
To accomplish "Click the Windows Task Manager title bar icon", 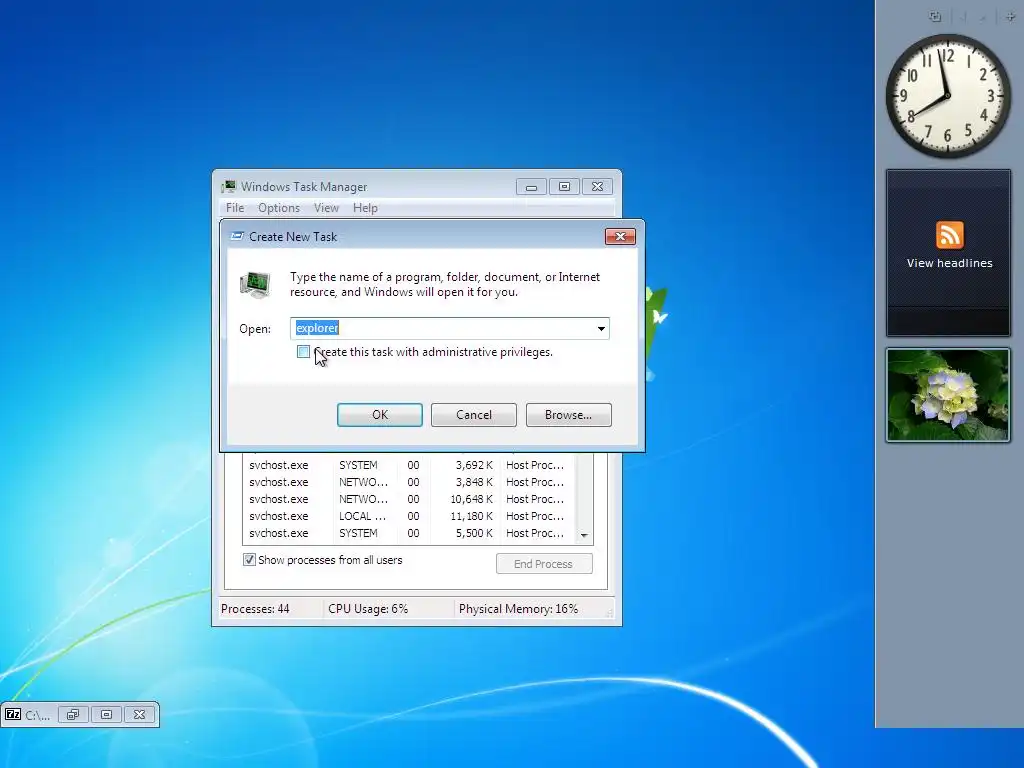I will point(229,187).
